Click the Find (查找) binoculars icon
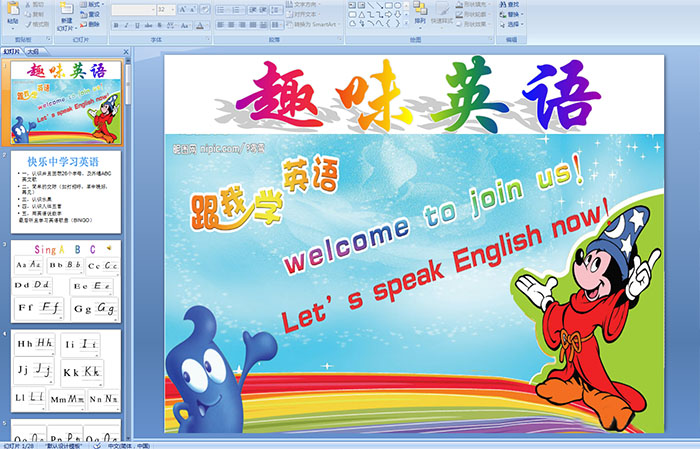 pyautogui.click(x=503, y=4)
